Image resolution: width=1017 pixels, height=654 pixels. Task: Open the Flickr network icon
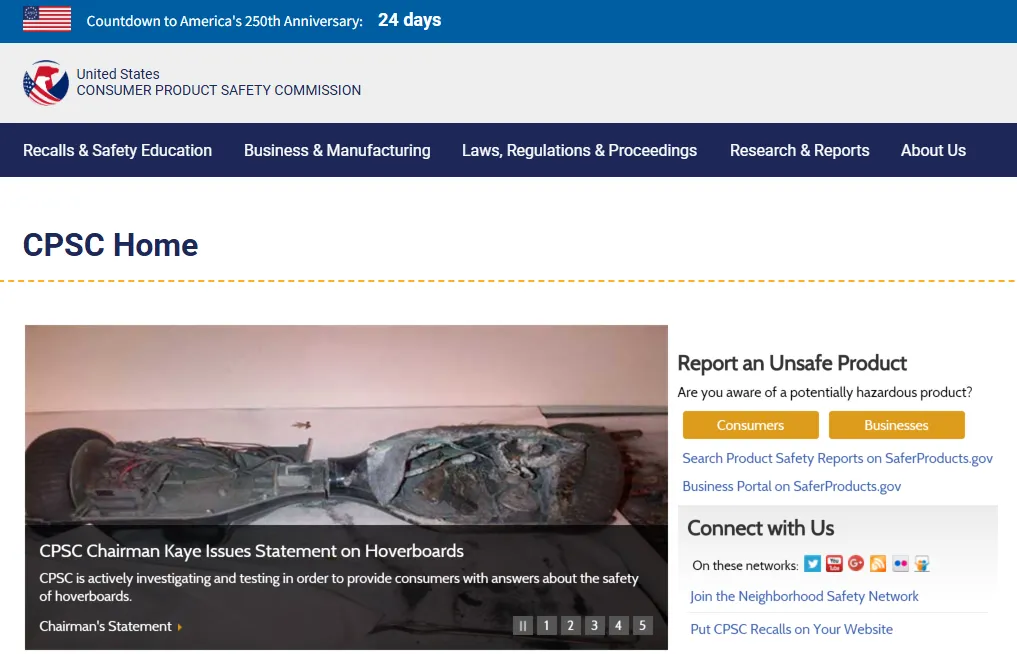900,564
